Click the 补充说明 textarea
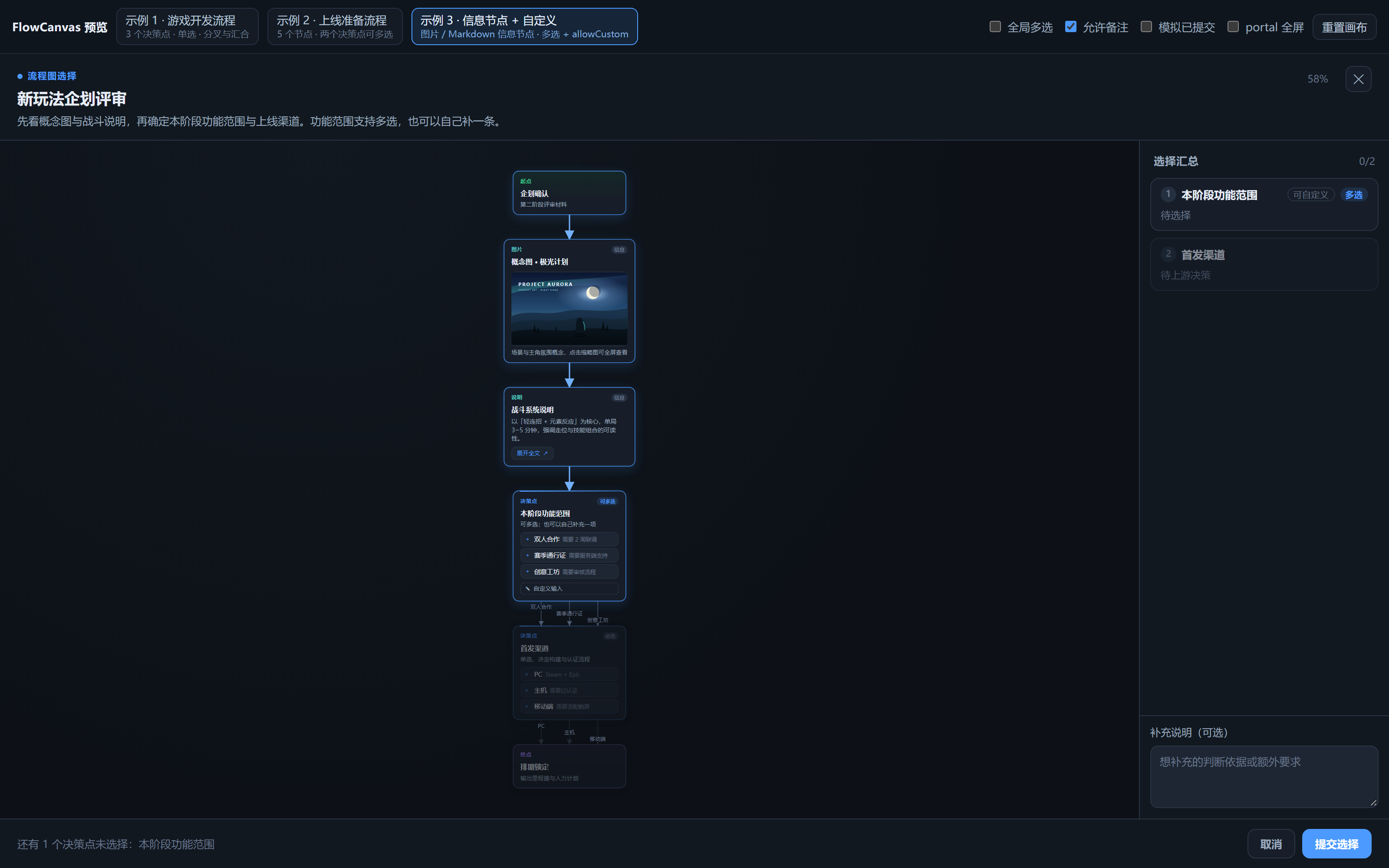The height and width of the screenshot is (868, 1389). tap(1263, 777)
